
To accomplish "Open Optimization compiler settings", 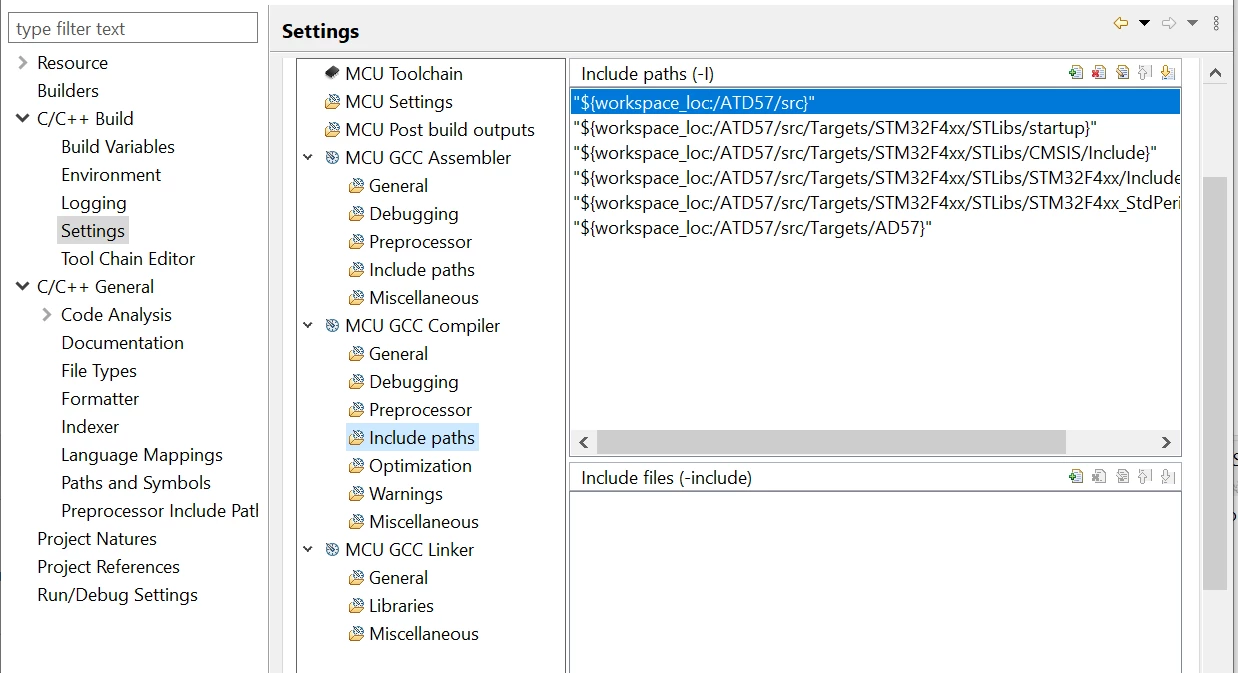I will point(420,465).
